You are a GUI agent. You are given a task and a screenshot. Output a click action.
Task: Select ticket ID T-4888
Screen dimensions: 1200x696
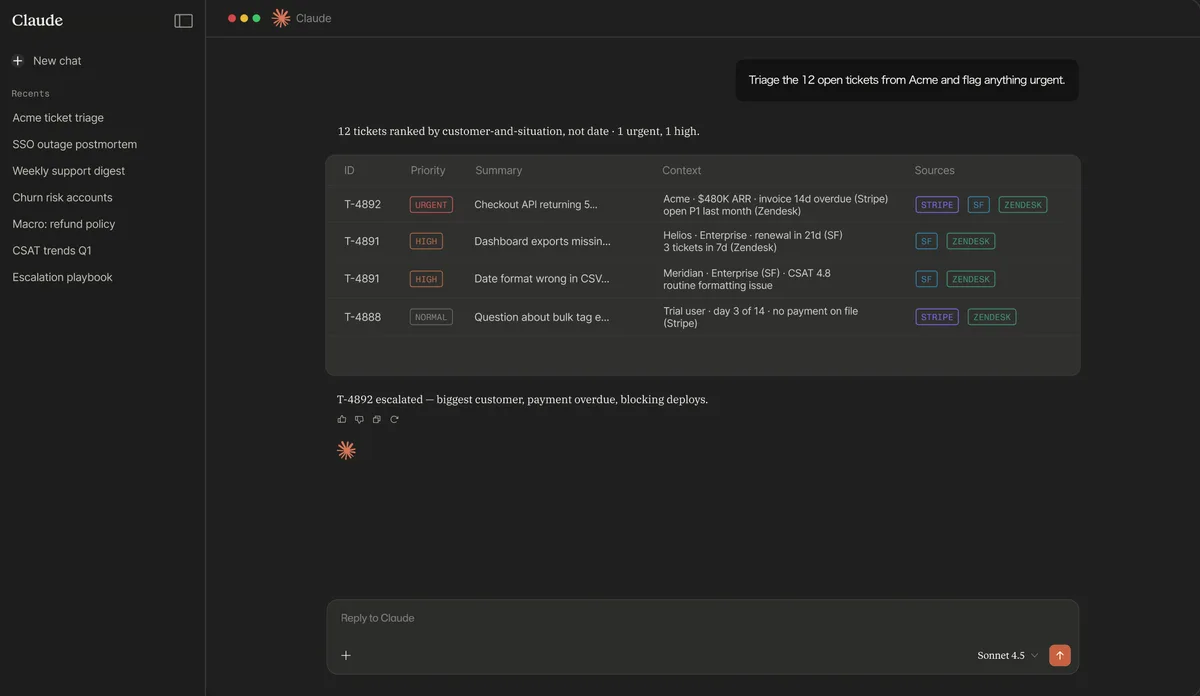tap(363, 317)
